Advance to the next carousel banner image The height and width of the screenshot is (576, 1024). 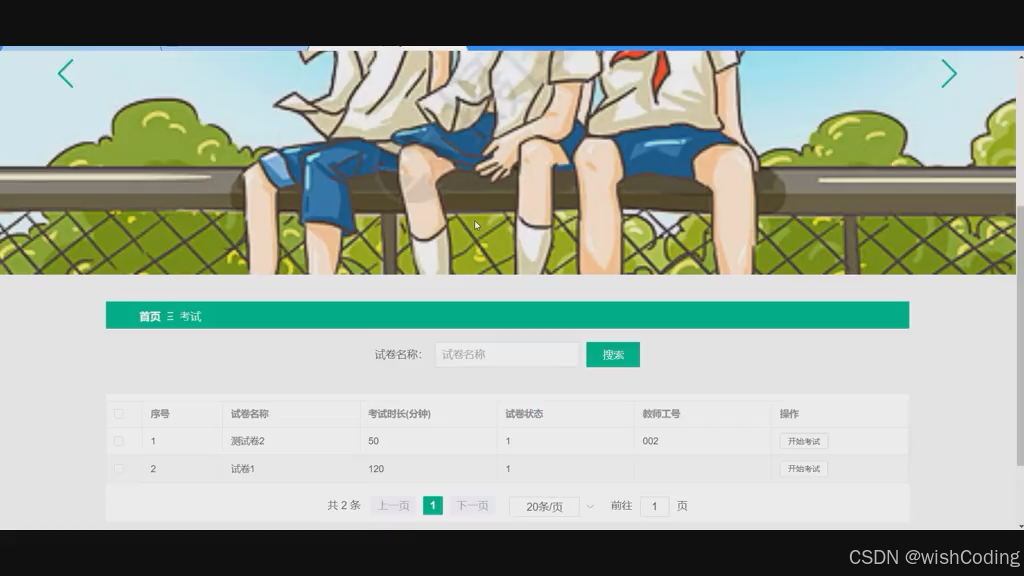949,73
